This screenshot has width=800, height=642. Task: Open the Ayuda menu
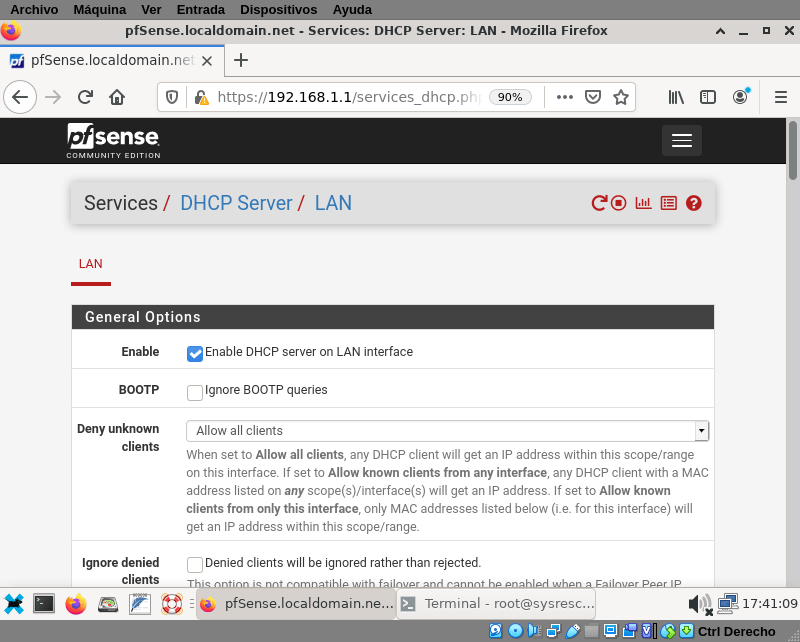point(352,10)
